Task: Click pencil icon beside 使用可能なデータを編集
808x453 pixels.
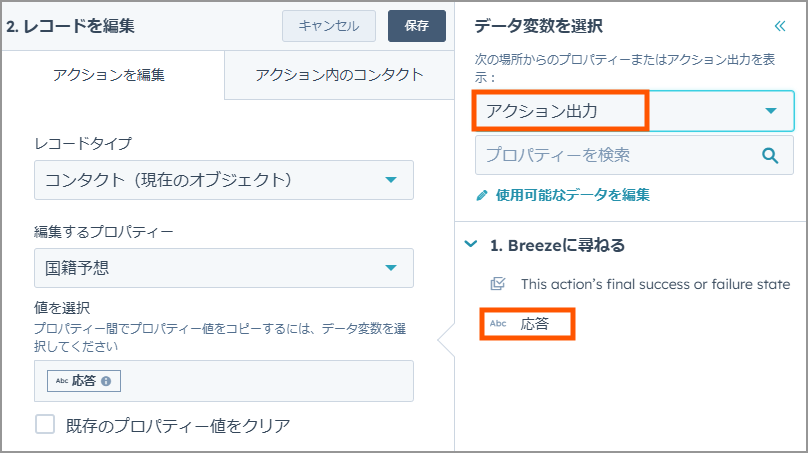Action: coord(482,195)
